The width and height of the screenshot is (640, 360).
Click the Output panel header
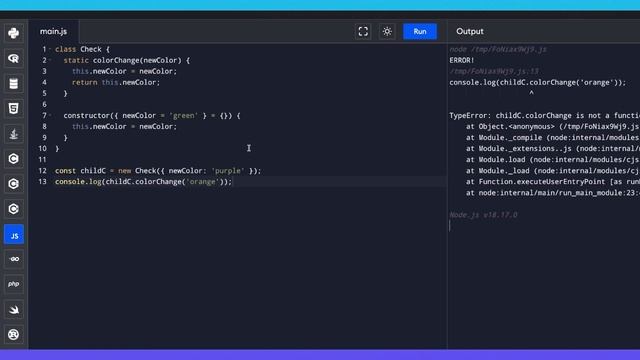tap(470, 31)
